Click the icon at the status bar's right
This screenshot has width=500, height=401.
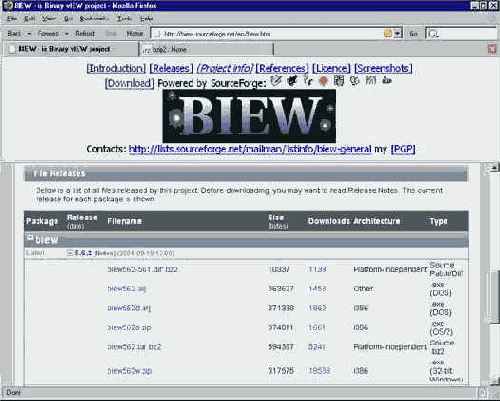482,393
